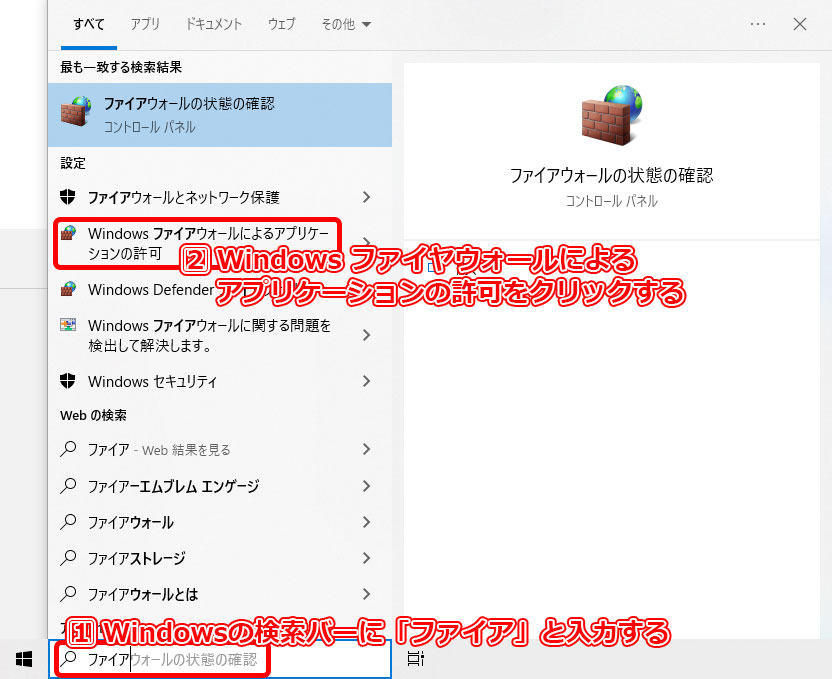The width and height of the screenshot is (832, 679).
Task: Open the three-dot more options menu
Action: [x=757, y=24]
